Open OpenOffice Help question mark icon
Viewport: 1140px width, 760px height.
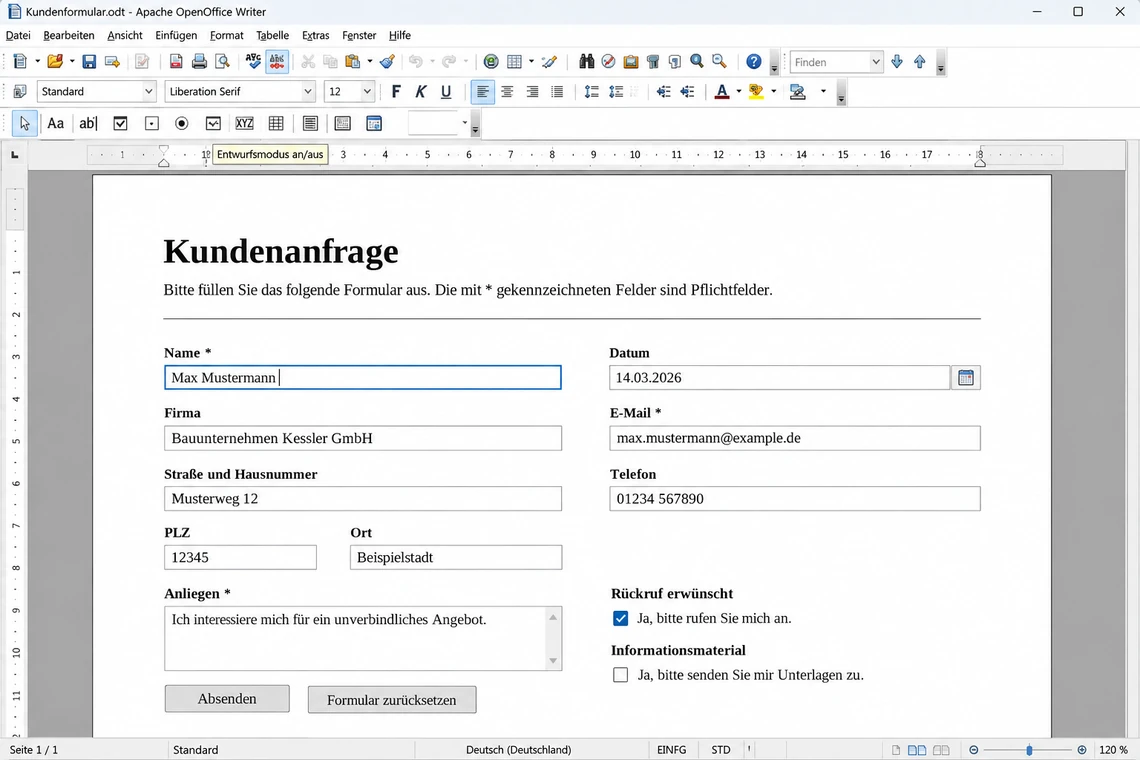(x=754, y=62)
